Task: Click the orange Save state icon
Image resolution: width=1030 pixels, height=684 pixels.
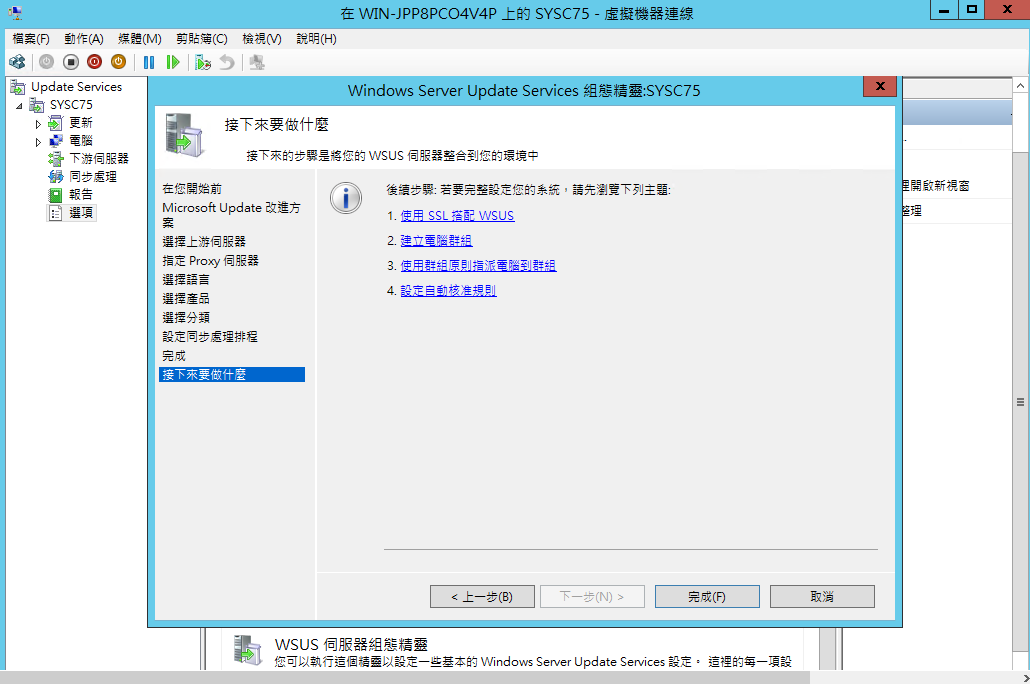Action: coord(118,62)
